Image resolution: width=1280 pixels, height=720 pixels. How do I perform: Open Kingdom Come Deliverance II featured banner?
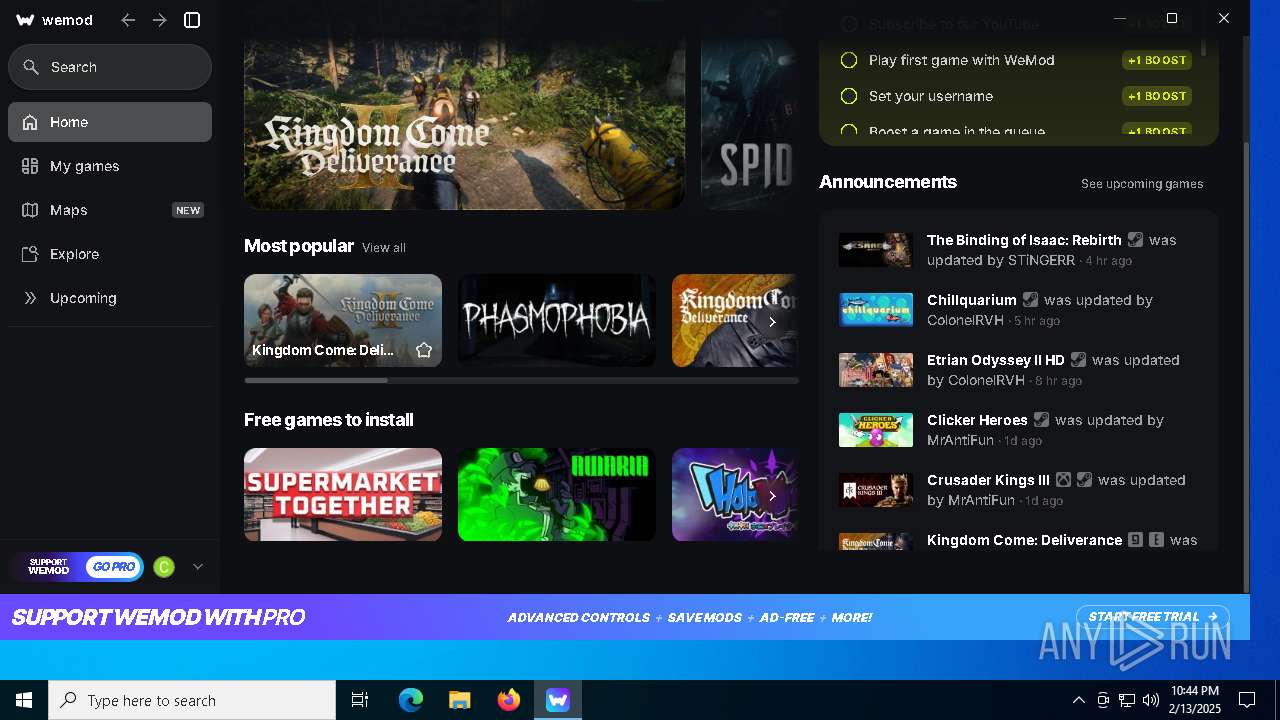[465, 124]
